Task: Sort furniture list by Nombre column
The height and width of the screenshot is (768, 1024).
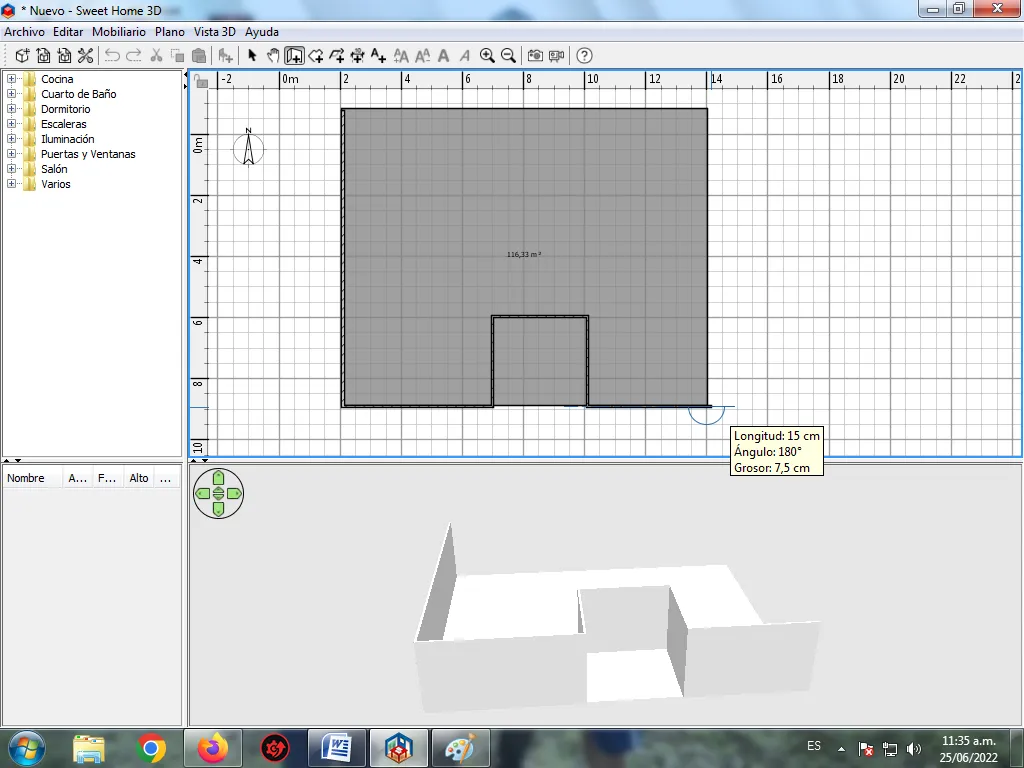Action: [x=31, y=478]
